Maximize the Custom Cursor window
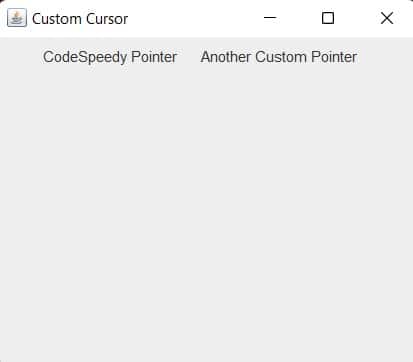 328,18
